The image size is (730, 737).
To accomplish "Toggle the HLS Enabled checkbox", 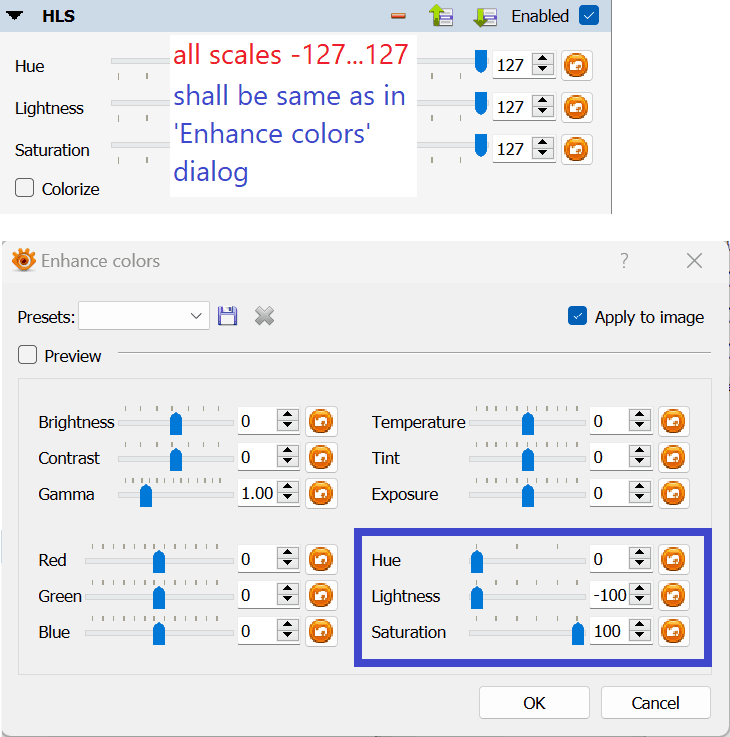I will click(x=588, y=16).
